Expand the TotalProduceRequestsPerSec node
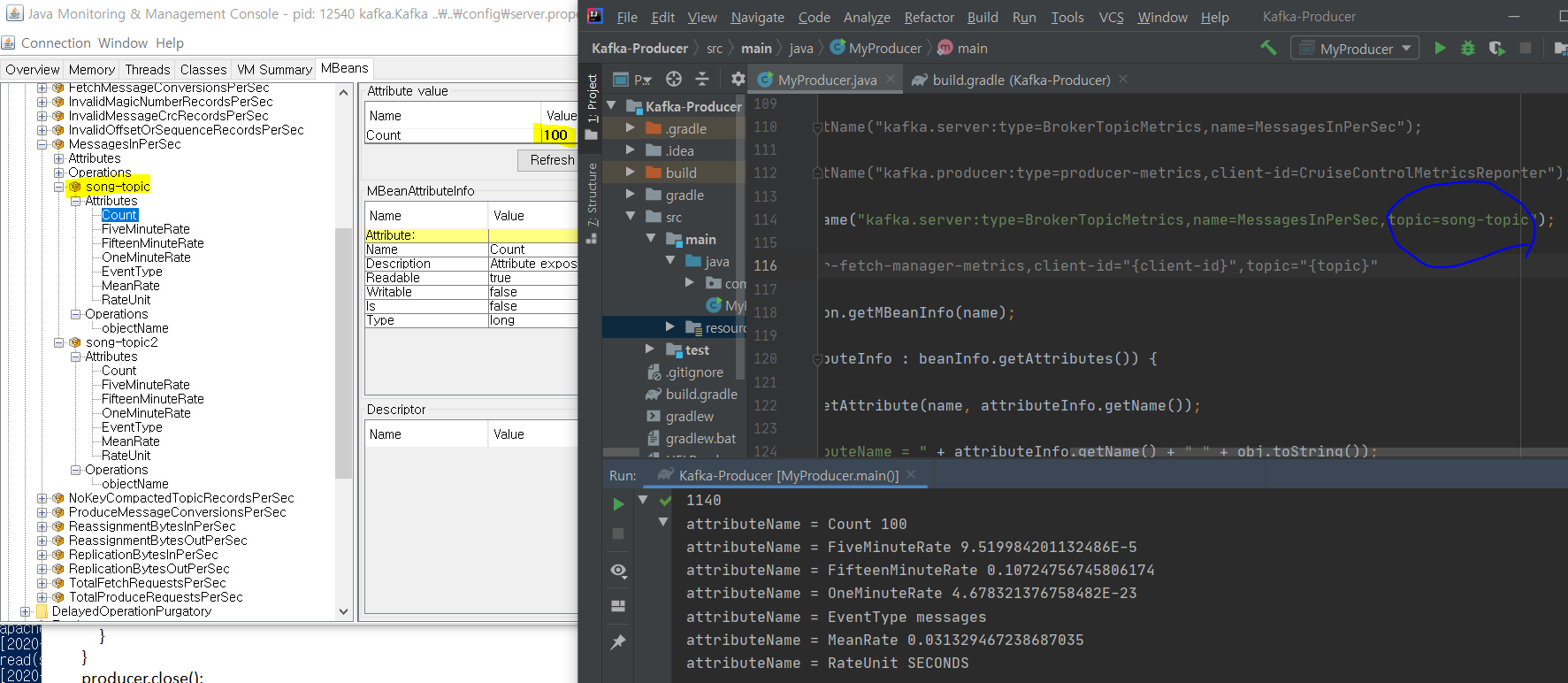The width and height of the screenshot is (1568, 683). coord(42,597)
